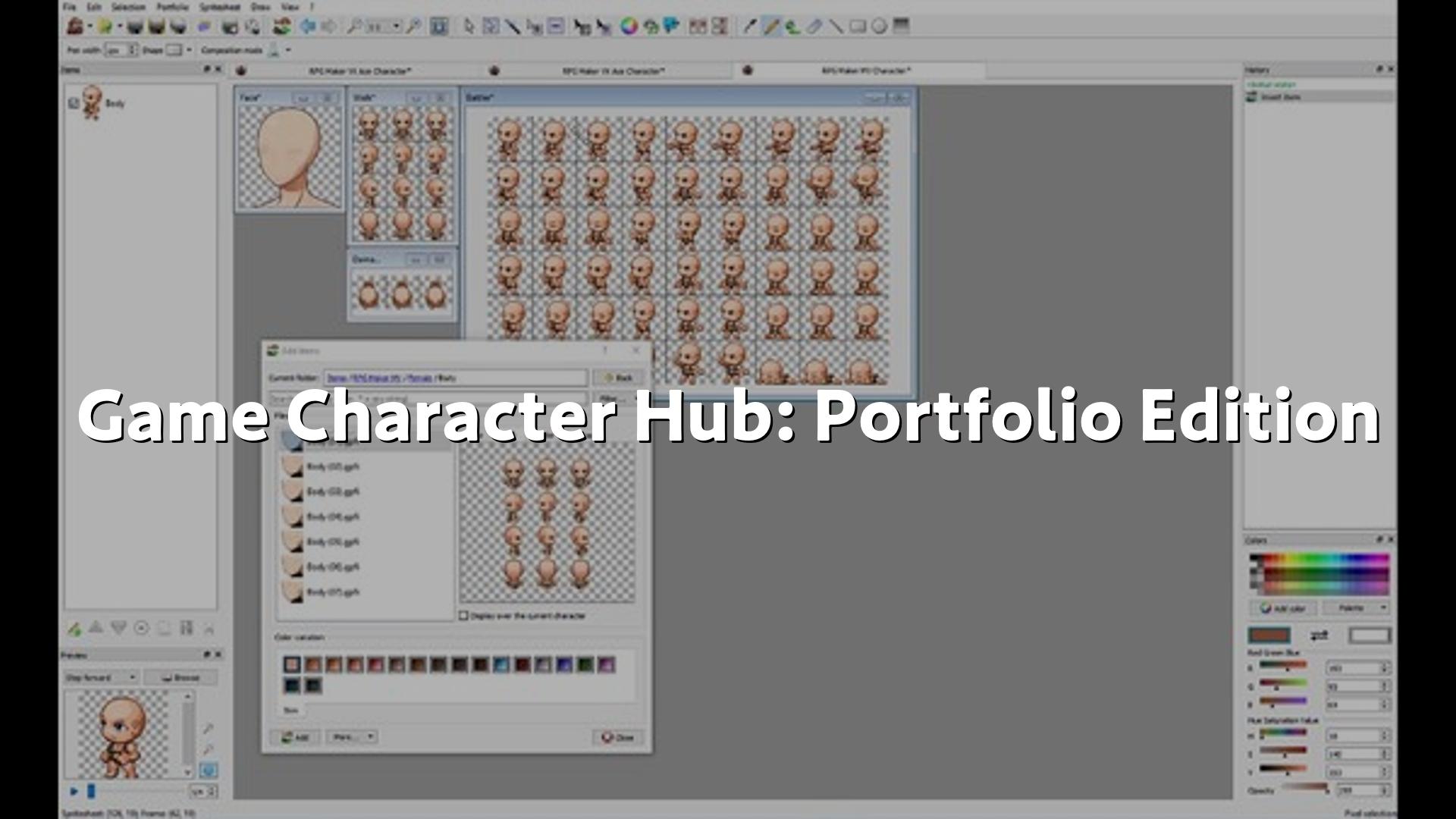The image size is (1456, 819).
Task: Click the rectangular selection tool icon
Action: pos(491,27)
